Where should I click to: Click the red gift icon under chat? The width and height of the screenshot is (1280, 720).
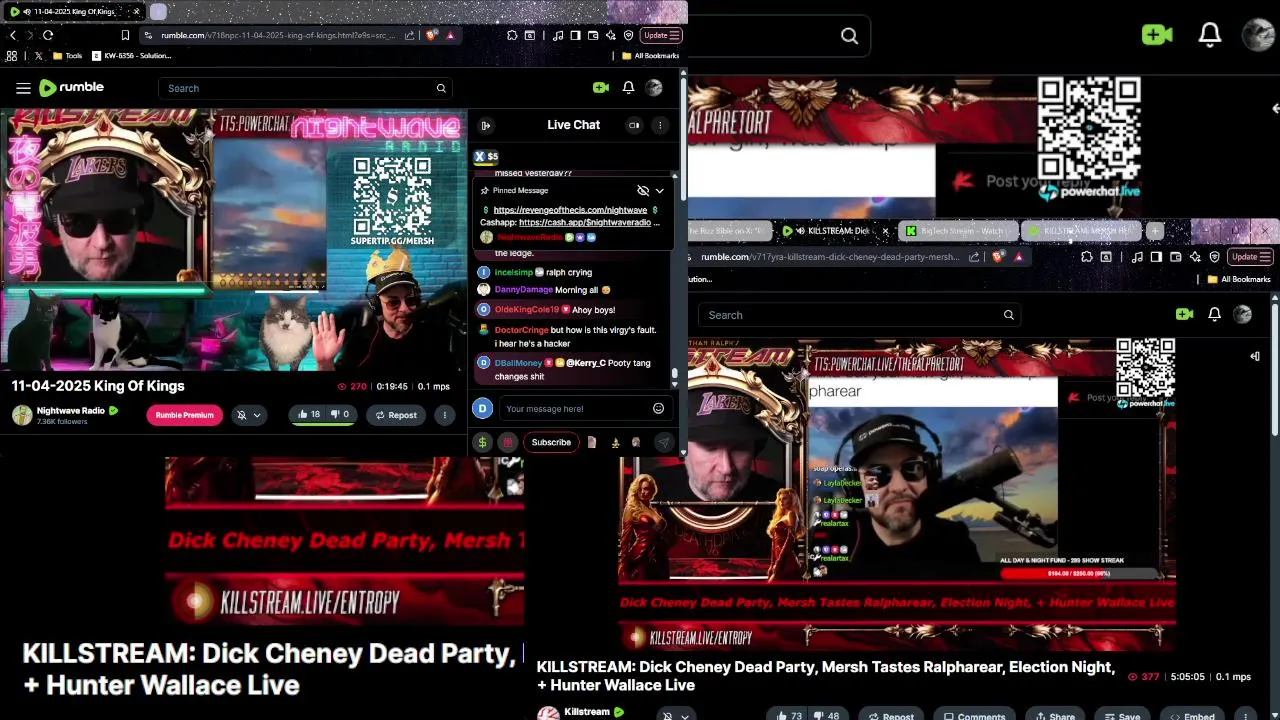click(508, 442)
